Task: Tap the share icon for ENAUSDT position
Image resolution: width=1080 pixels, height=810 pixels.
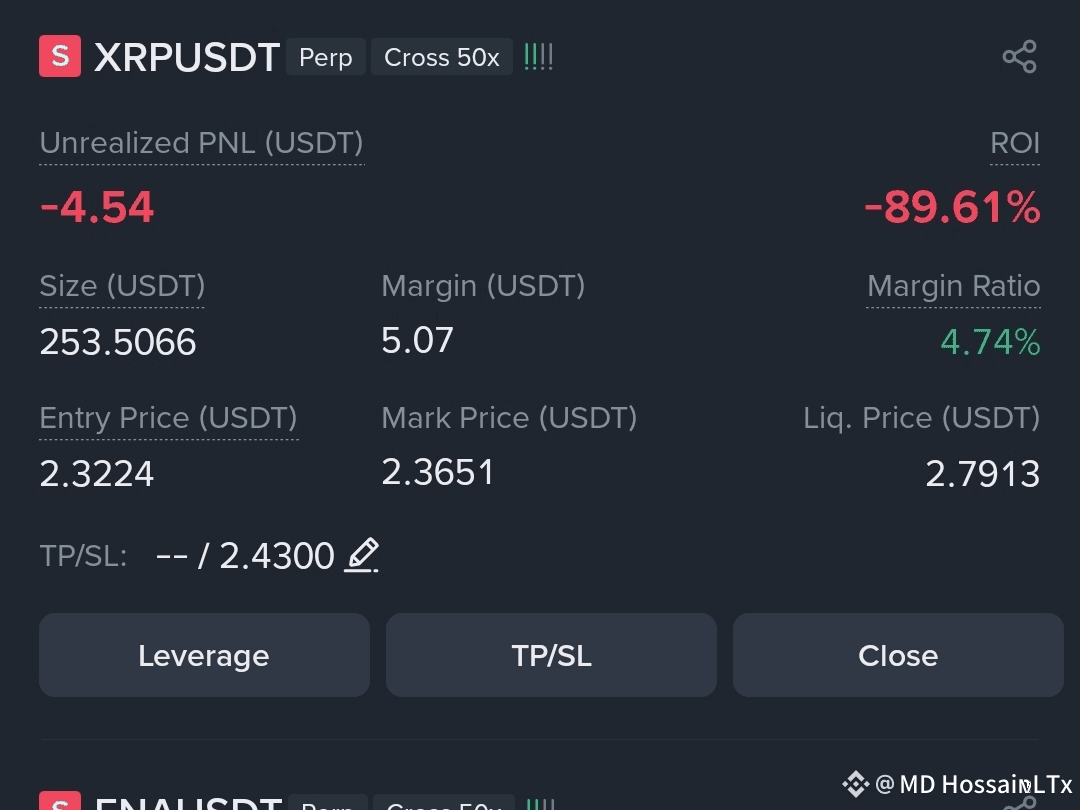Action: click(1021, 803)
